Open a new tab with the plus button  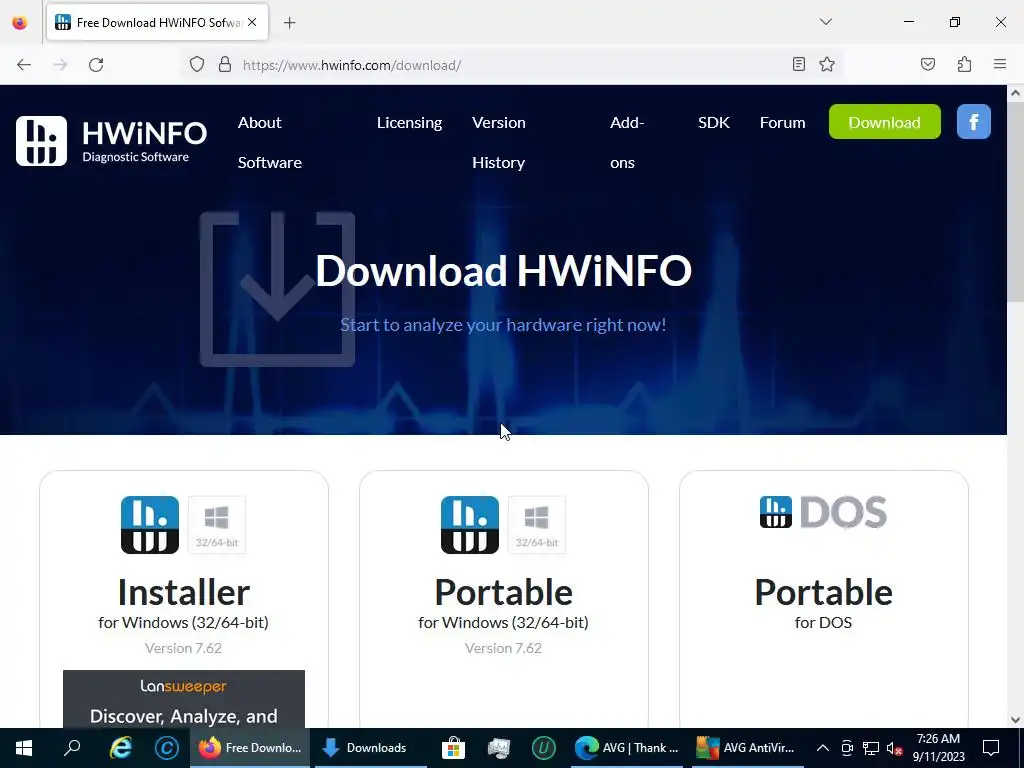coord(290,23)
